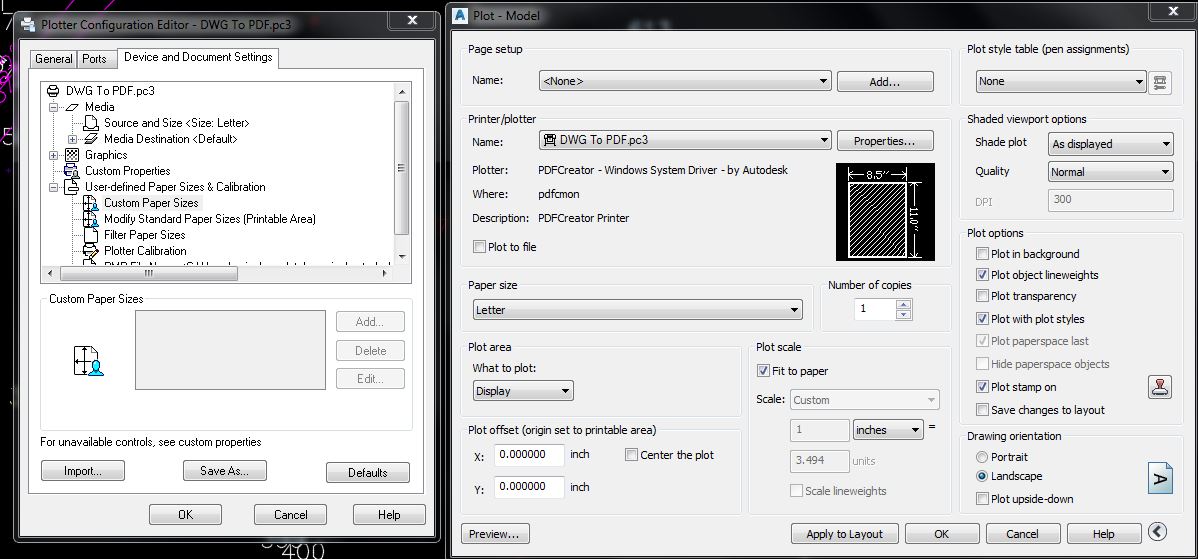The width and height of the screenshot is (1198, 559).
Task: Collapse the Plot dialog with the arrow icon
Action: pos(1158,532)
